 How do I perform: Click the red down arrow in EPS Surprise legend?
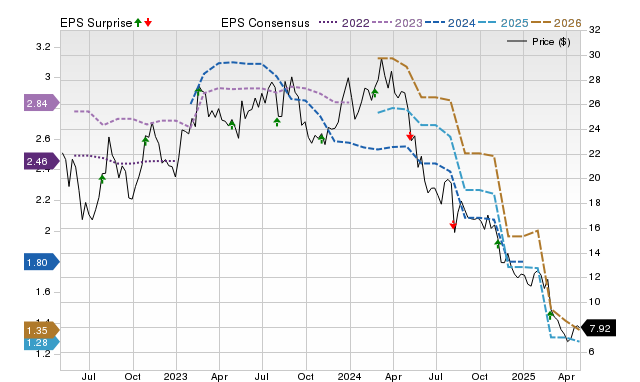pos(148,23)
